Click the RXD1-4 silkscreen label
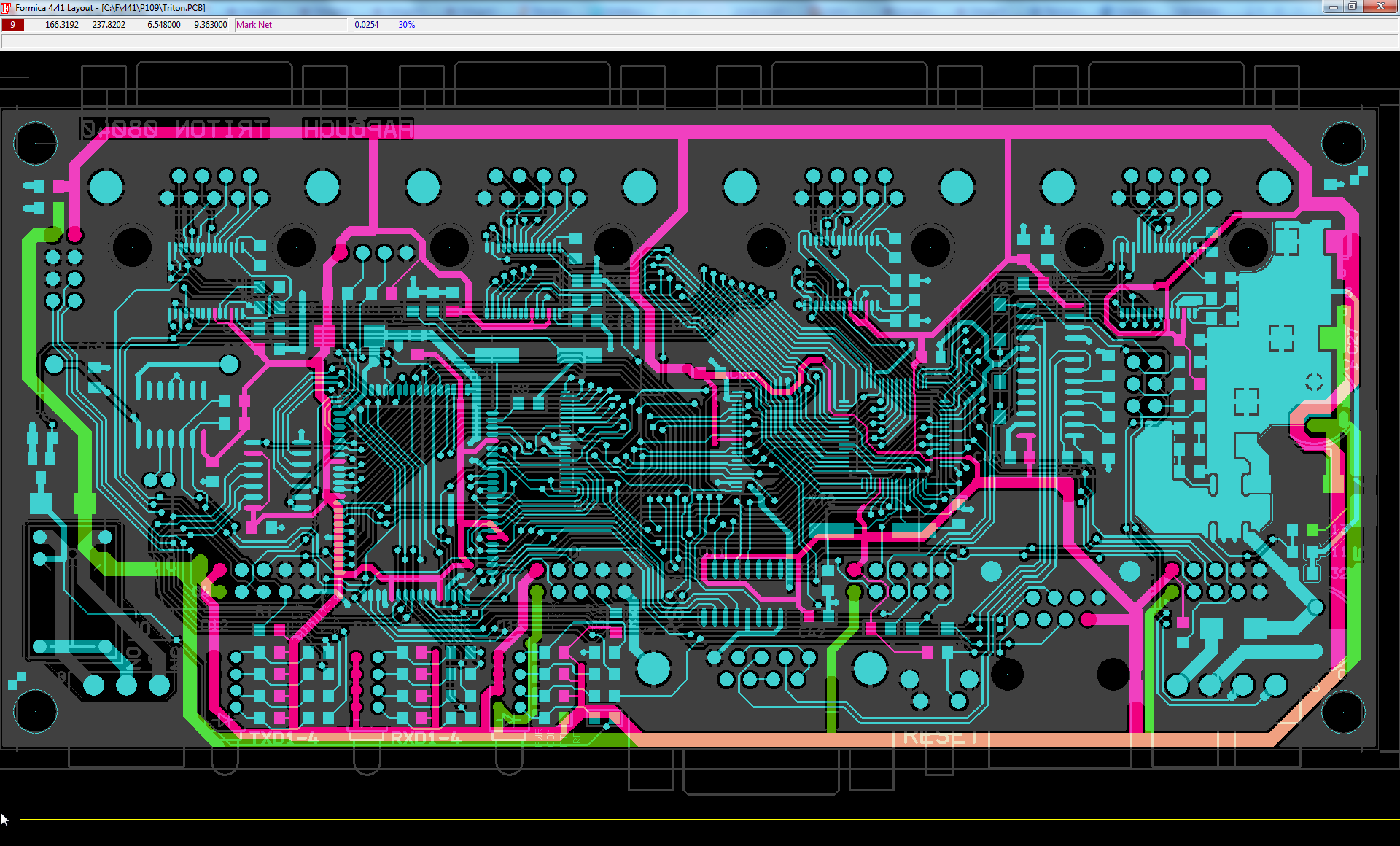1400x846 pixels. point(426,738)
